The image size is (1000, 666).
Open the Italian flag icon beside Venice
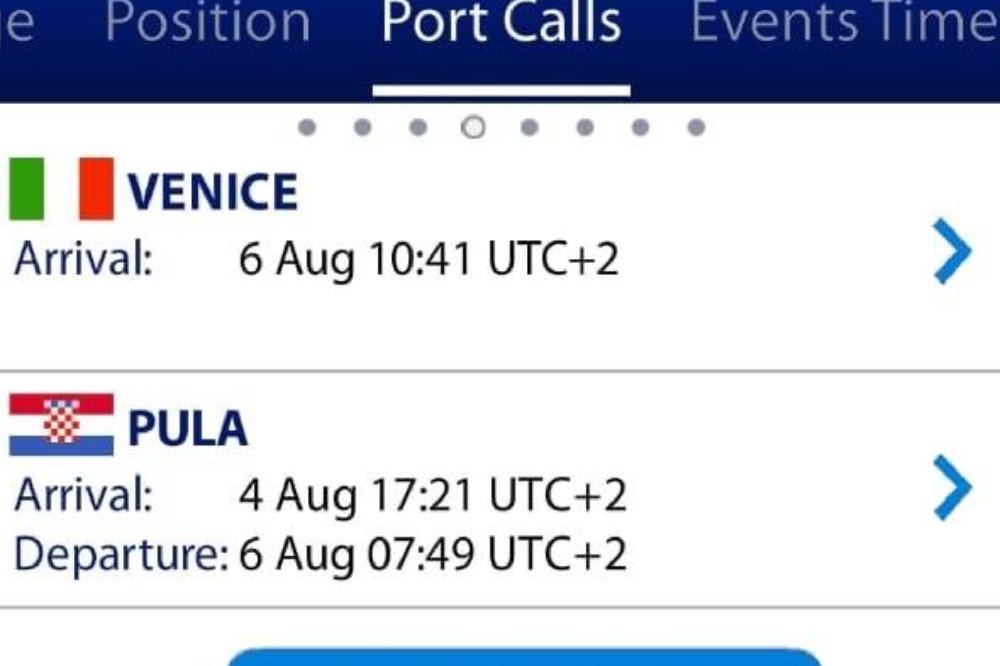point(62,189)
